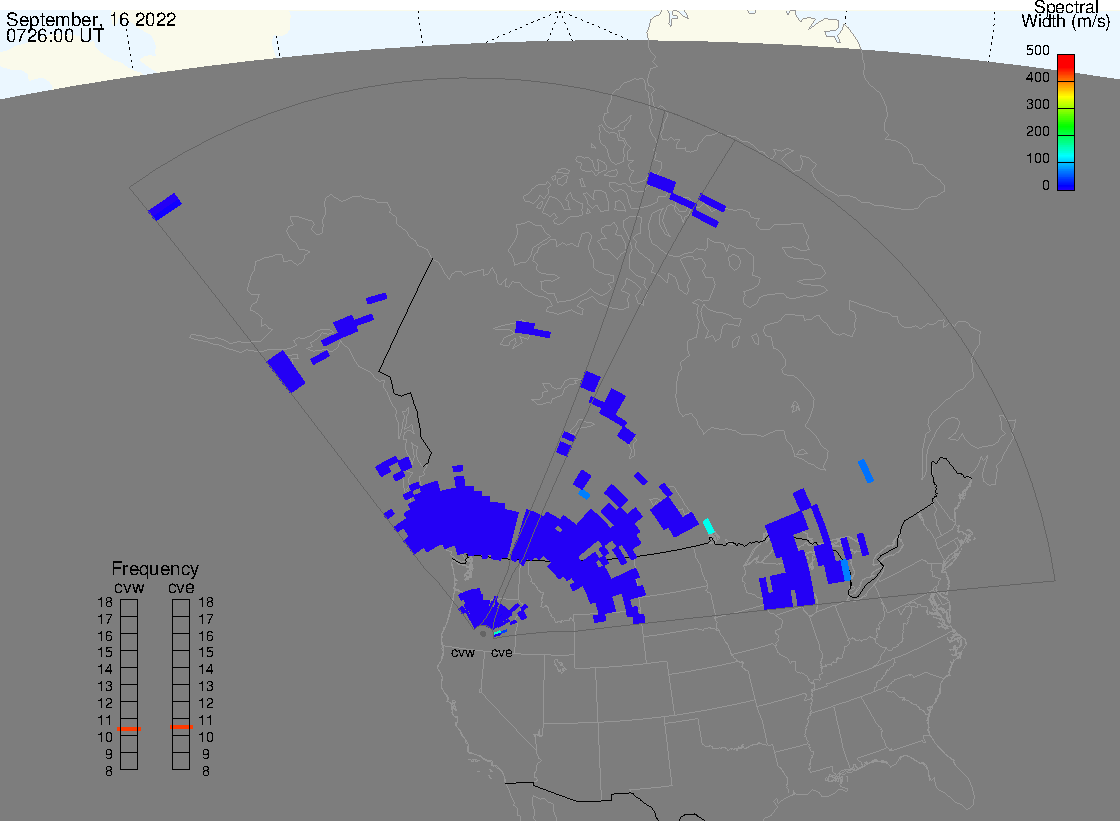Screen dimensions: 1120x821
Task: Click the "14" label beside the cve frequency bar
Action: [x=206, y=670]
